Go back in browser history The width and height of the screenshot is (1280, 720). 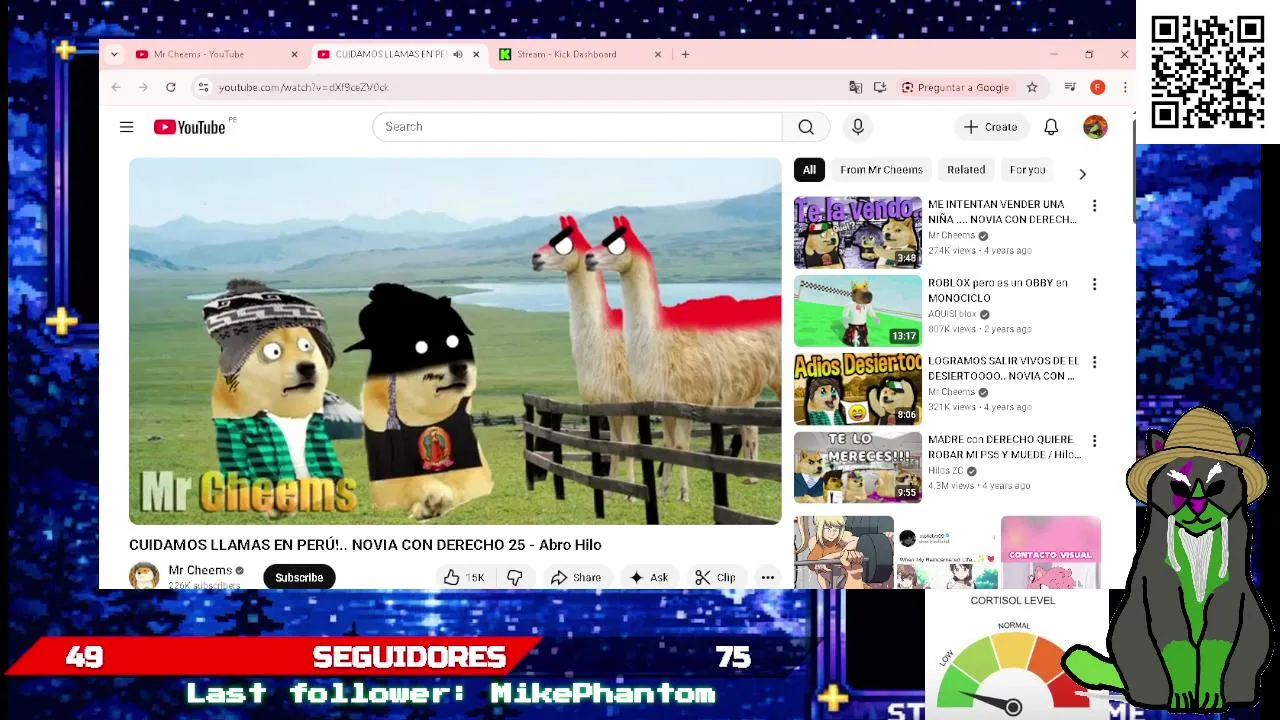(116, 87)
